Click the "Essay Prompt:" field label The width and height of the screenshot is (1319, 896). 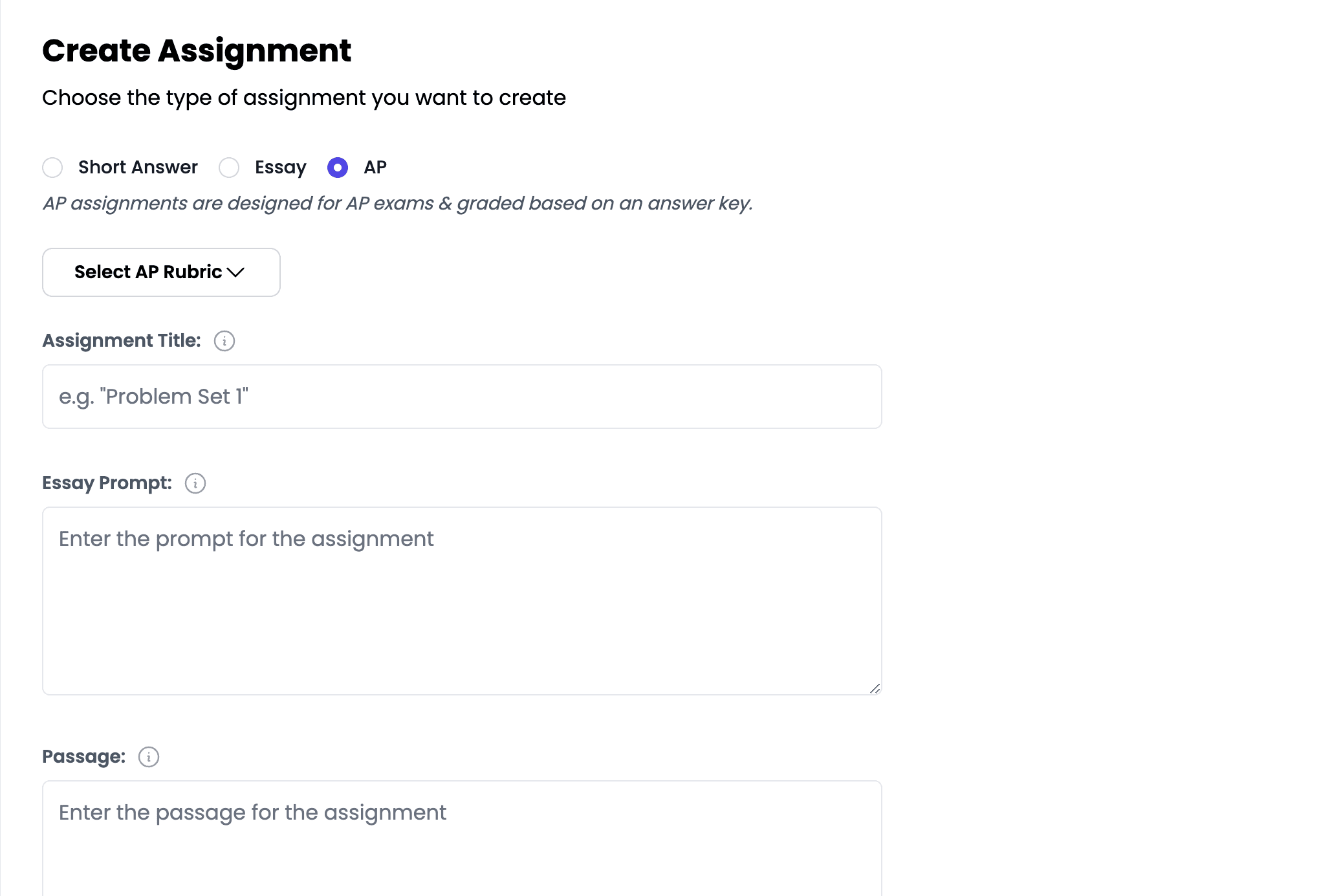(107, 483)
